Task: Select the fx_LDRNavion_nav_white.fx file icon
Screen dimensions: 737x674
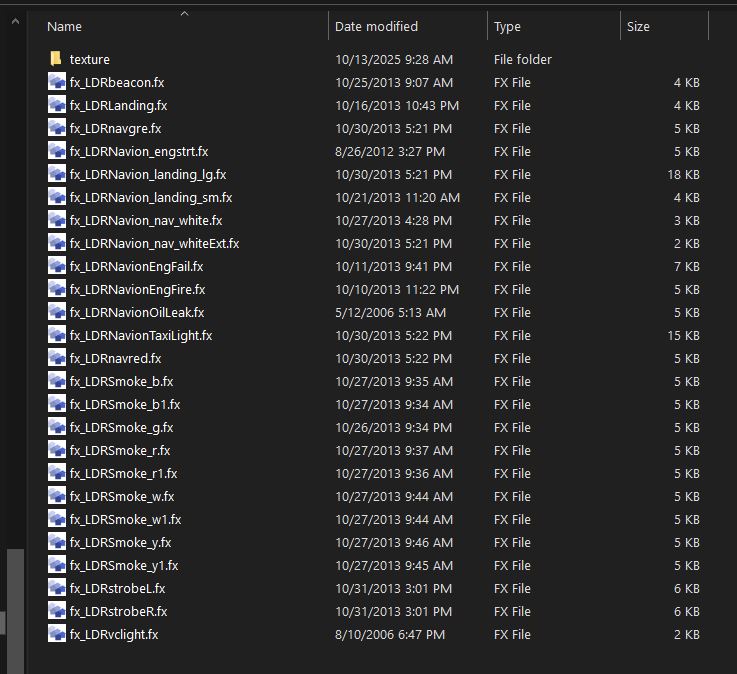Action: [x=57, y=220]
